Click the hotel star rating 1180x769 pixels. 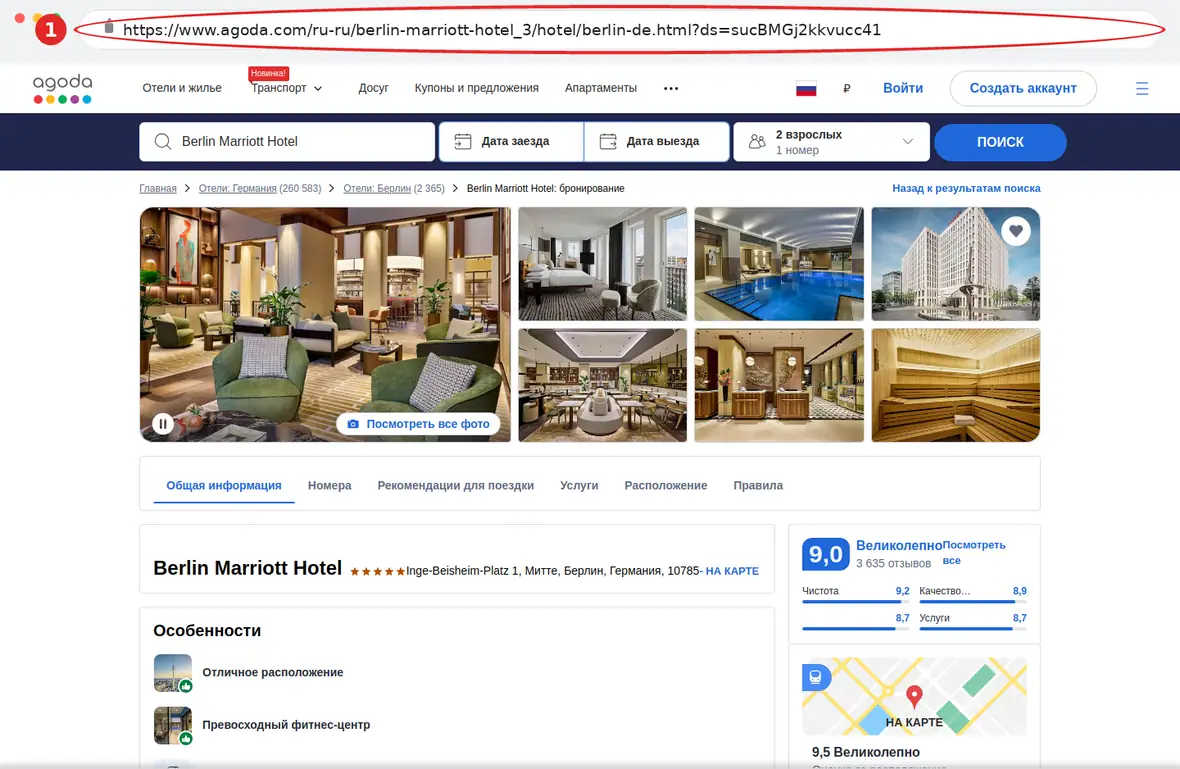pos(377,572)
